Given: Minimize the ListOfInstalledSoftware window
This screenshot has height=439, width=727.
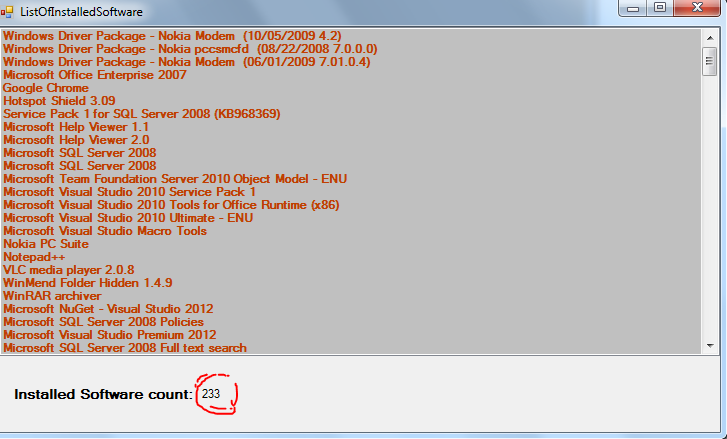Looking at the screenshot, I should pos(633,8).
